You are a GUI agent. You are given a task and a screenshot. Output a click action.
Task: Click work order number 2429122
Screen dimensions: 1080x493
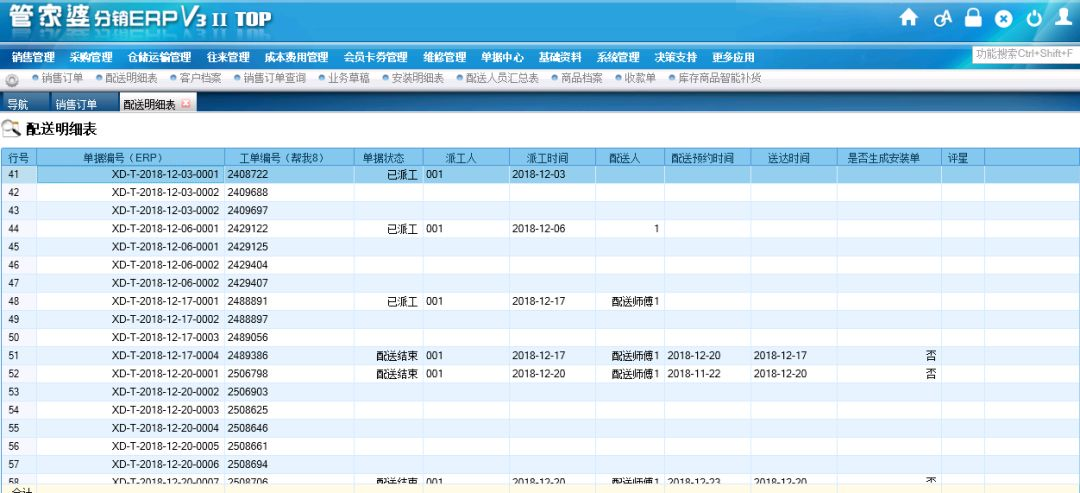248,229
